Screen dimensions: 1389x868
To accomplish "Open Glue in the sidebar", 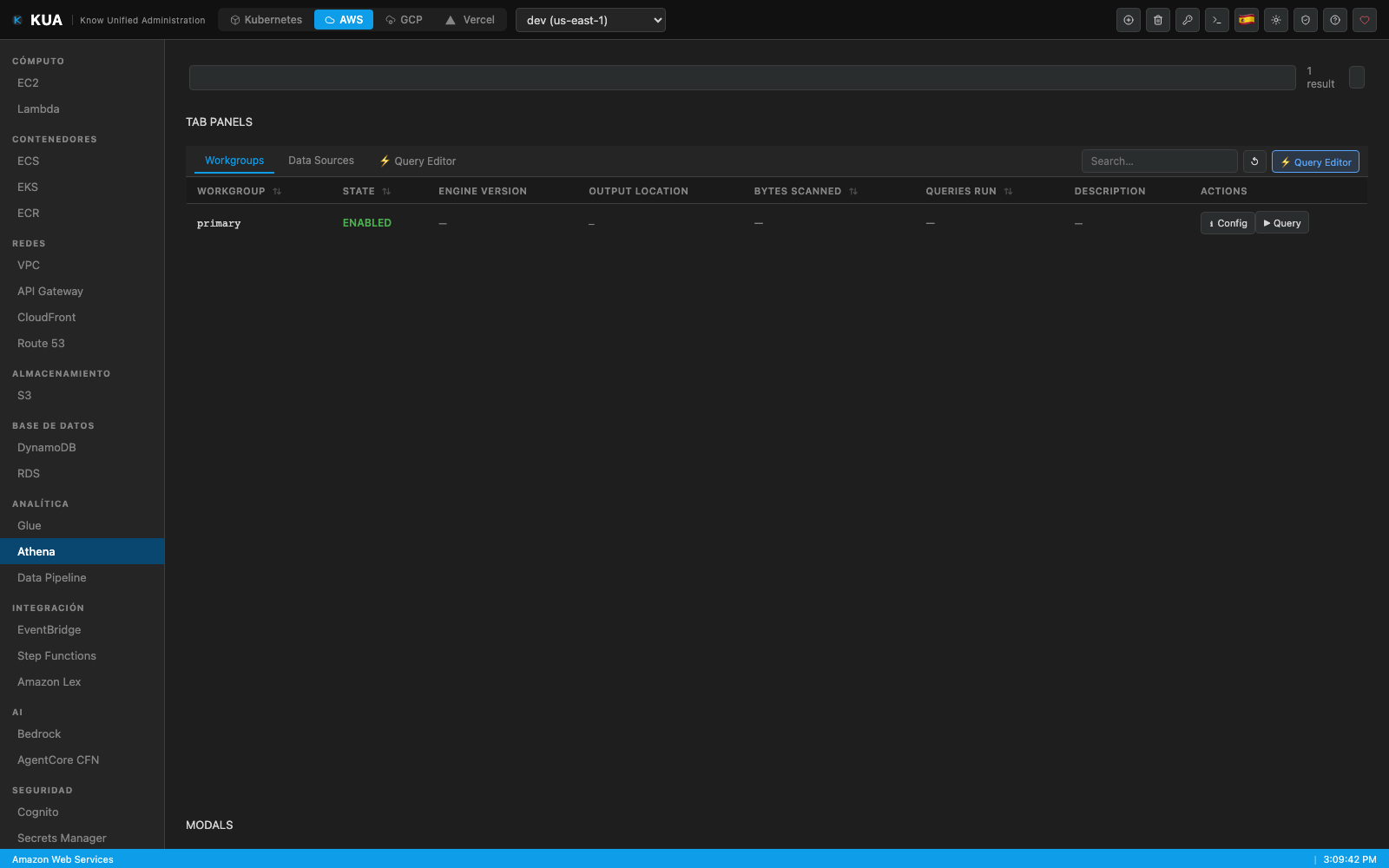I will [x=82, y=526].
